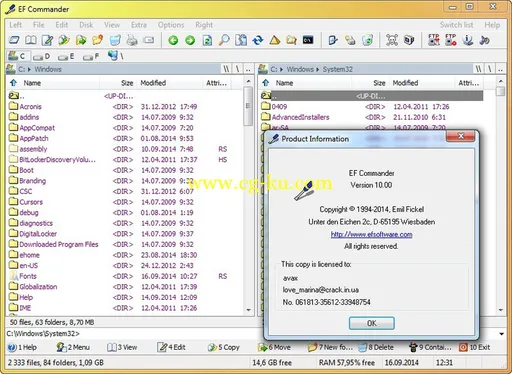
Task: Click the move files toolbar icon
Action: pyautogui.click(x=81, y=40)
